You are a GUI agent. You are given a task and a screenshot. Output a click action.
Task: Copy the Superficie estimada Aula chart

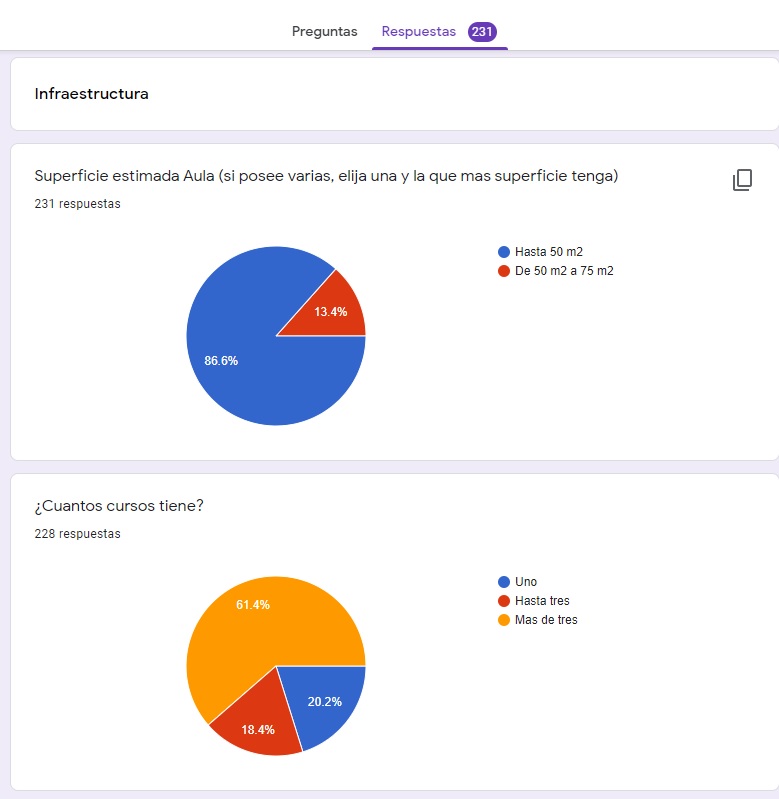(742, 180)
